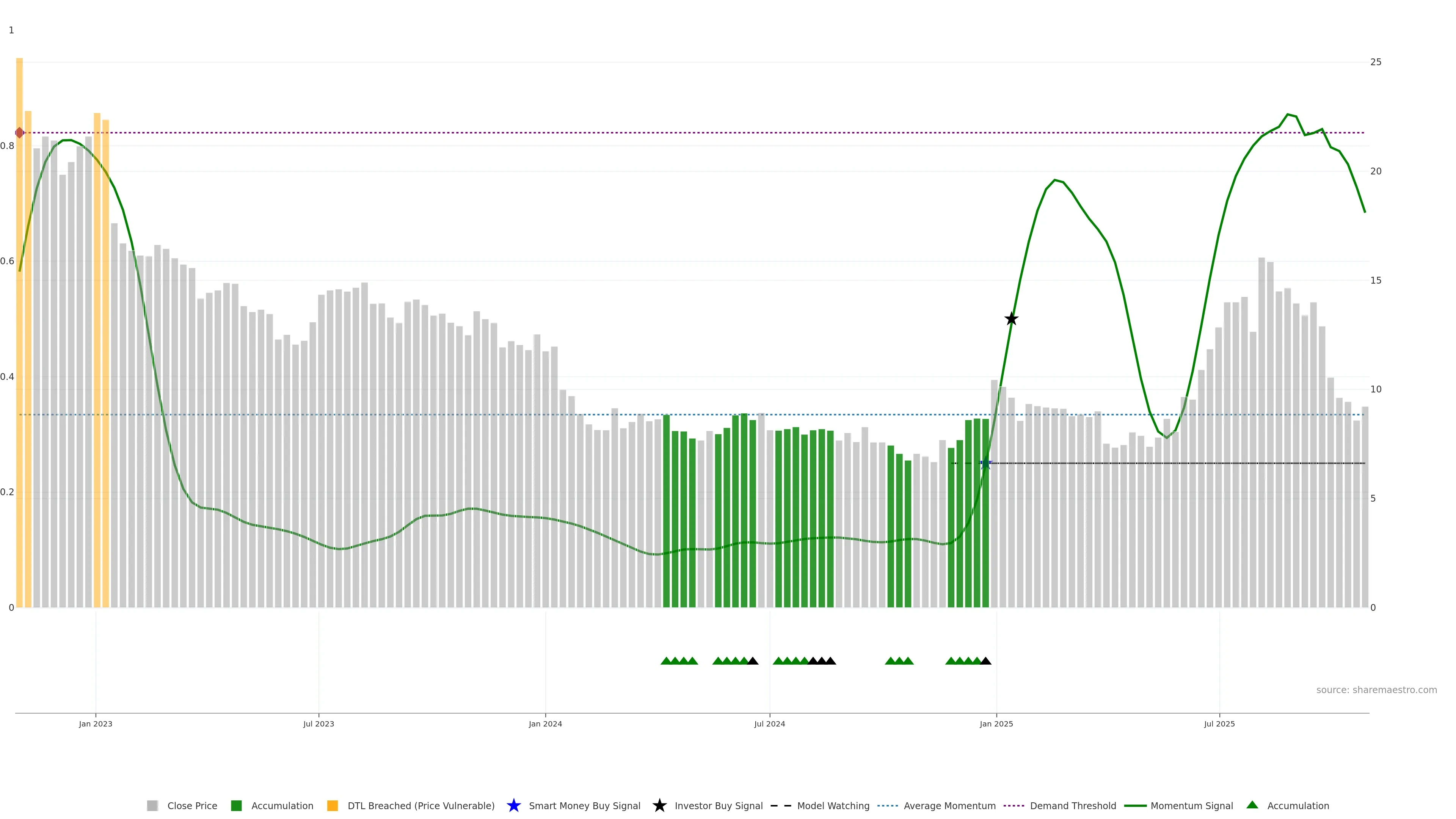Click the black Investor Buy star on the chart

[x=1011, y=319]
